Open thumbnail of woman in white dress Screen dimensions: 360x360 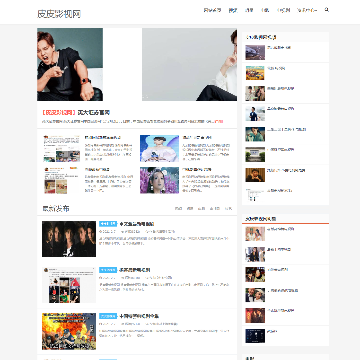159,148
